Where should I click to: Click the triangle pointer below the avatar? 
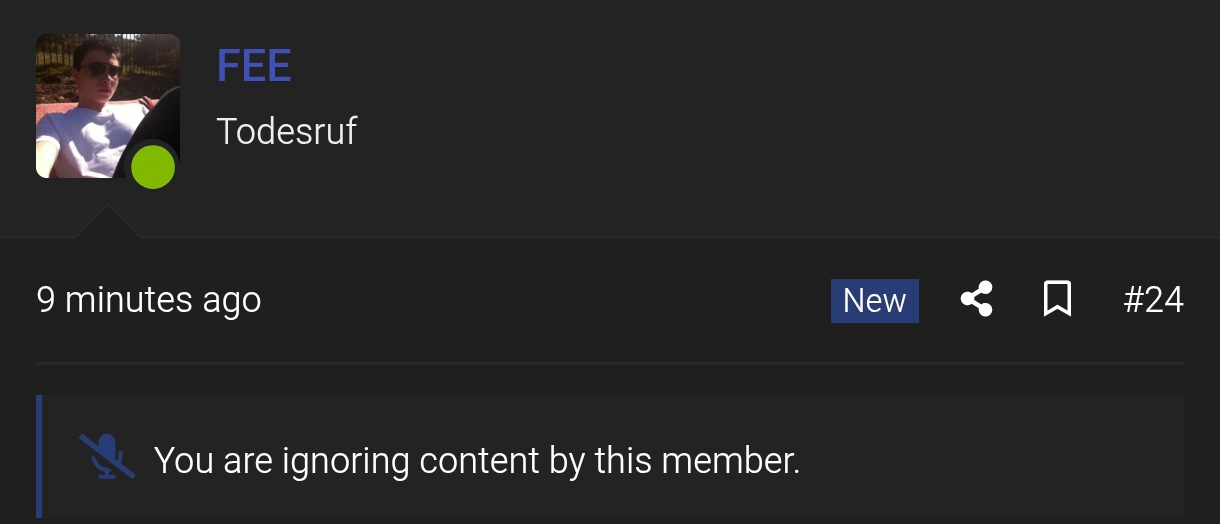(108, 223)
